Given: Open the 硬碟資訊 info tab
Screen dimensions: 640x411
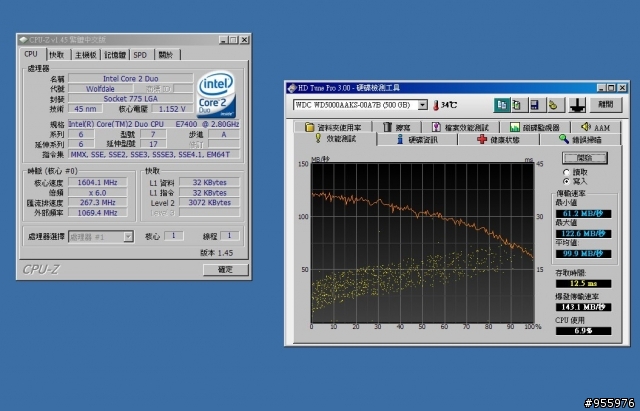Looking at the screenshot, I should click(x=417, y=140).
